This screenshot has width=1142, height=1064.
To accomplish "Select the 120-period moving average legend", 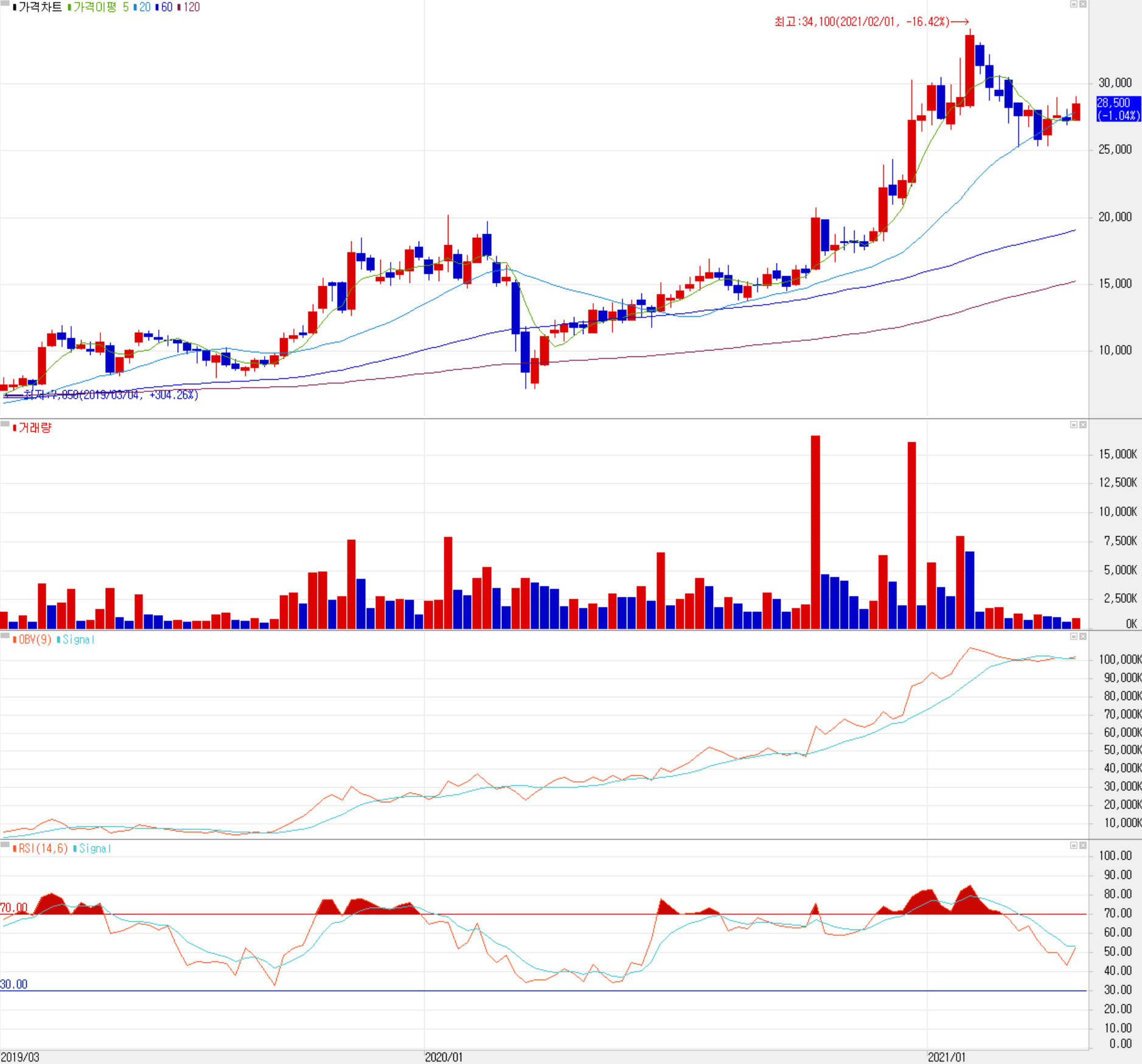I will tap(192, 7).
